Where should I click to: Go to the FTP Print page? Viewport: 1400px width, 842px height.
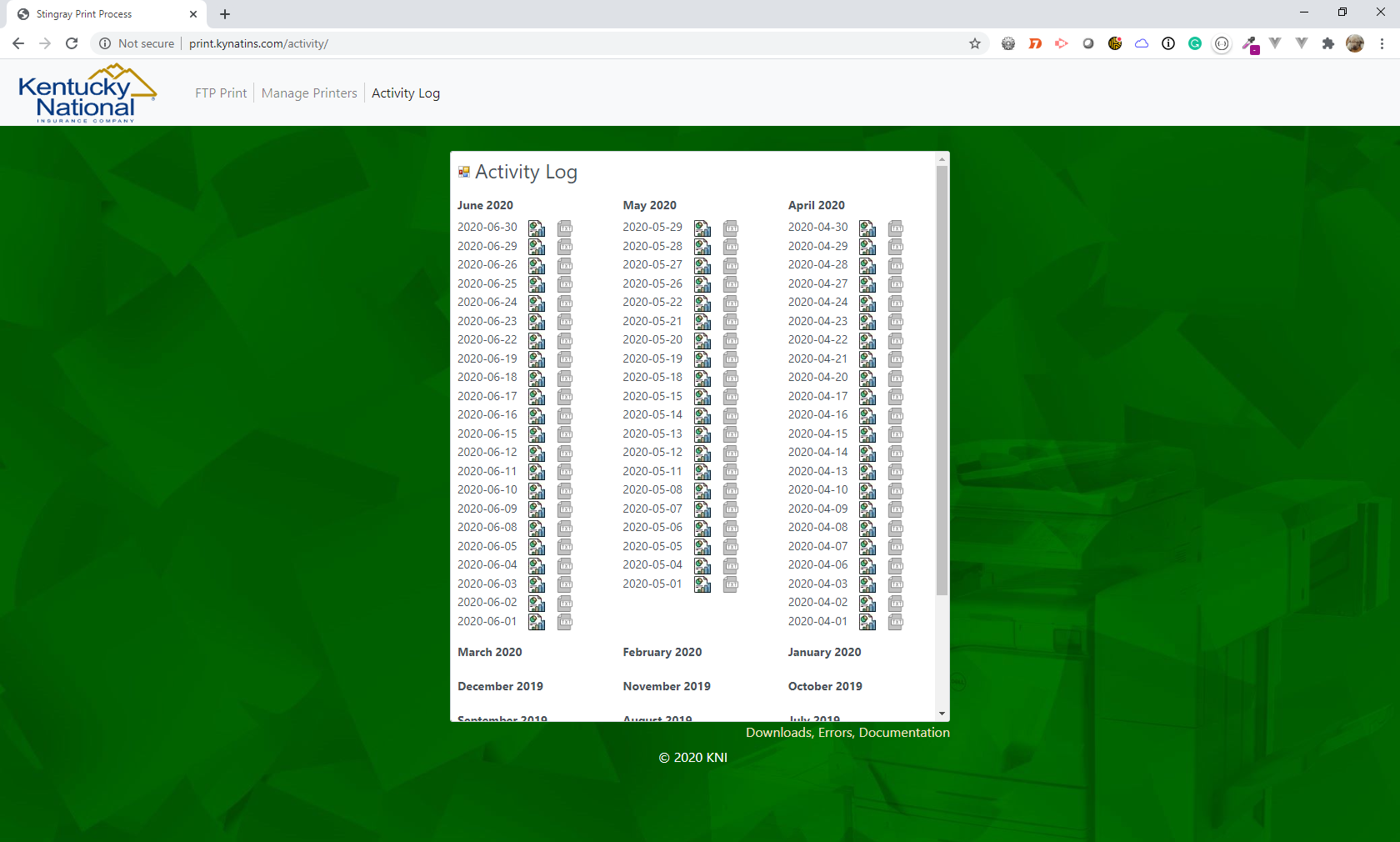[221, 93]
